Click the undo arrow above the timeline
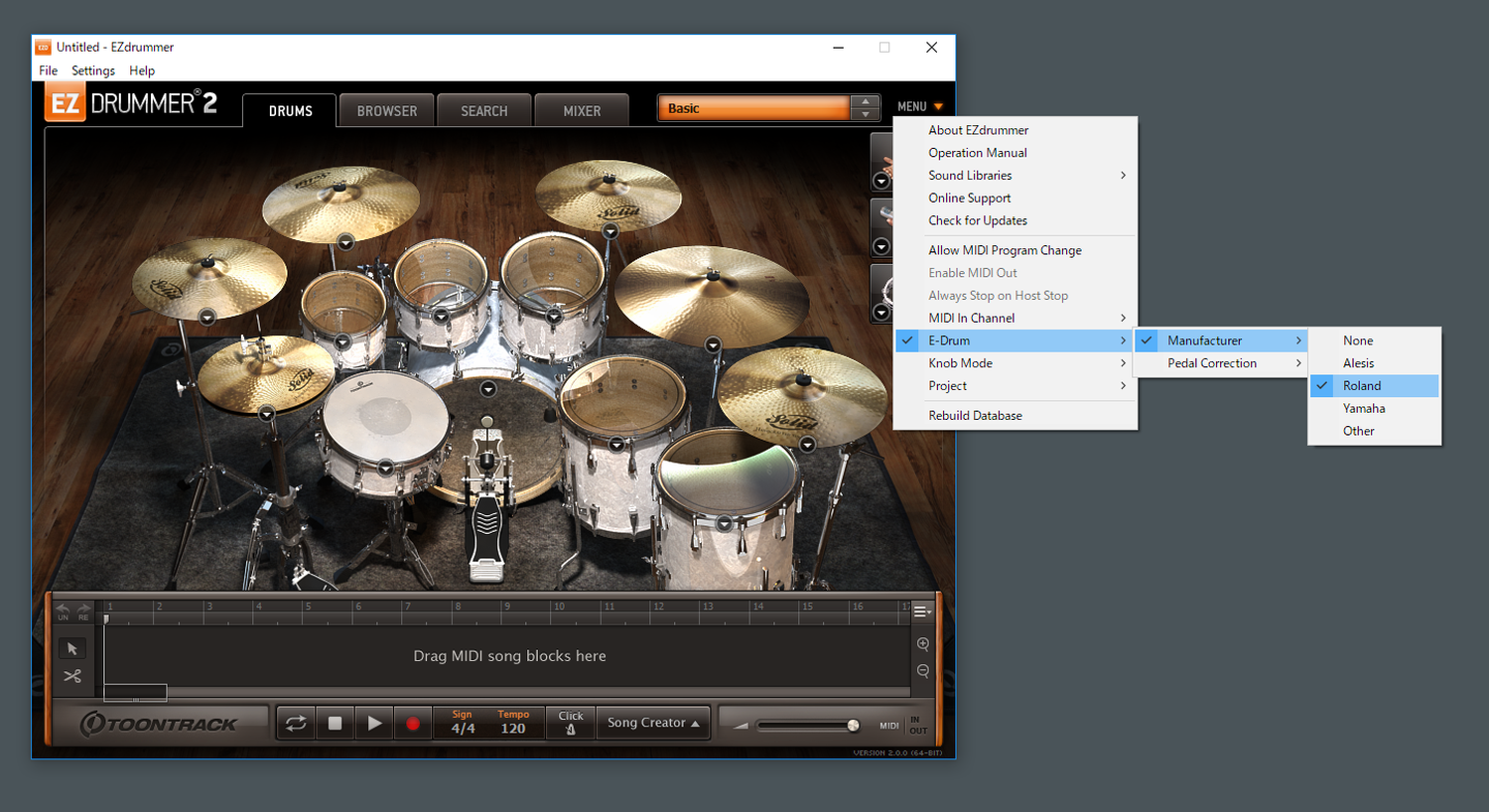 tap(64, 609)
